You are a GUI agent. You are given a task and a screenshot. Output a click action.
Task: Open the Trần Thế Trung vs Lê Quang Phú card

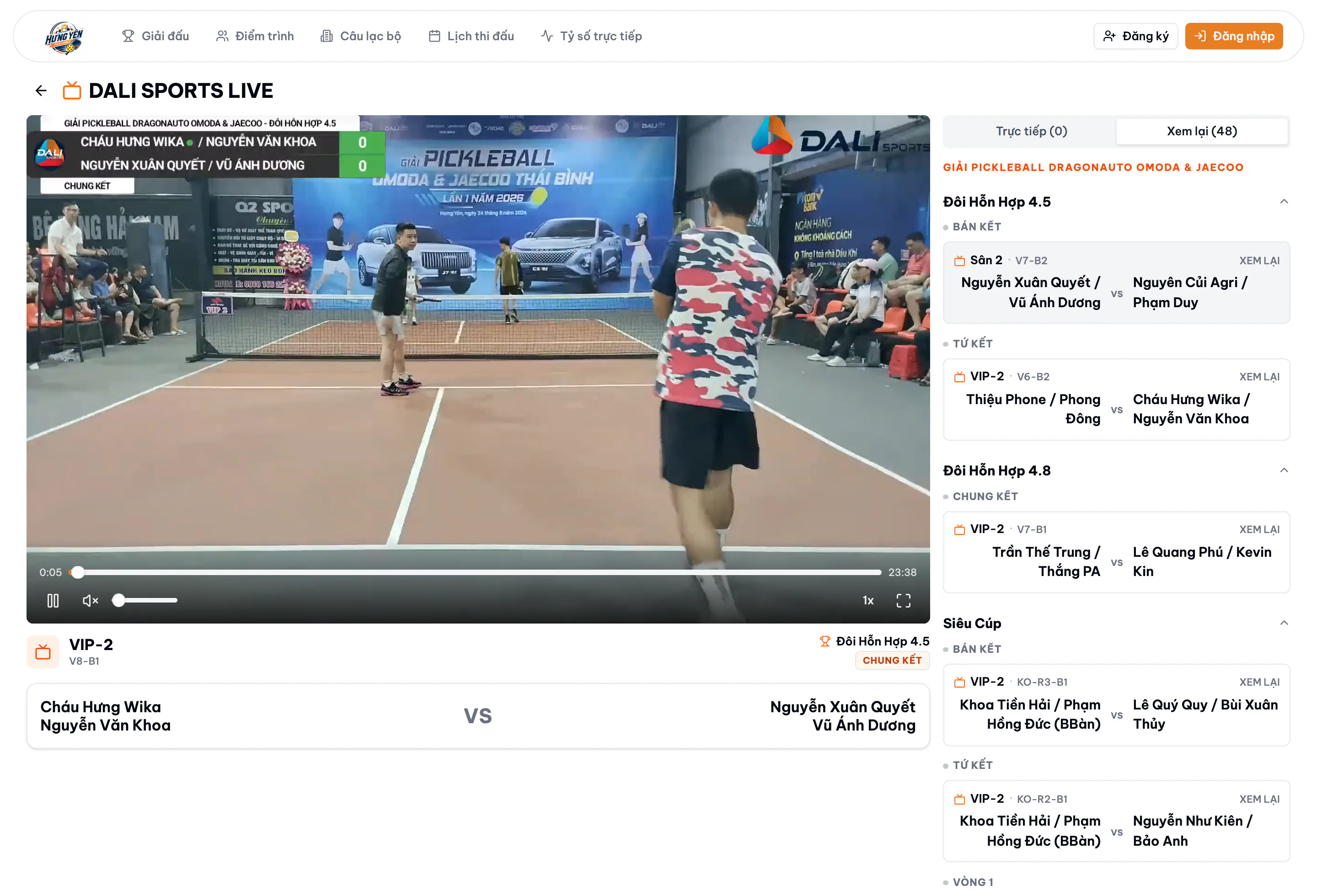coord(1116,553)
